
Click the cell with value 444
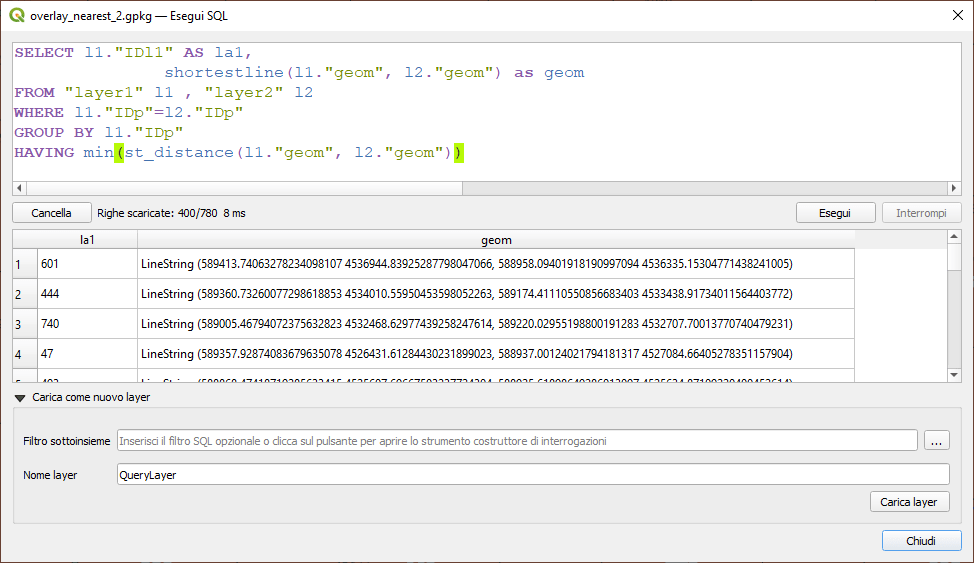pos(87,294)
